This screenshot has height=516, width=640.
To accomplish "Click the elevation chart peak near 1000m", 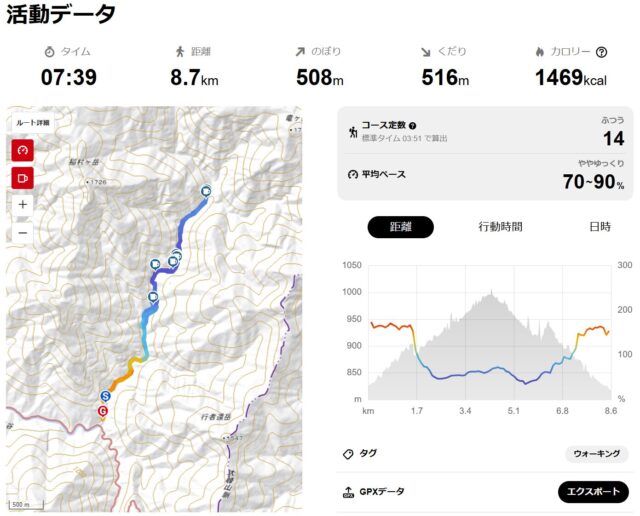I will (x=491, y=292).
